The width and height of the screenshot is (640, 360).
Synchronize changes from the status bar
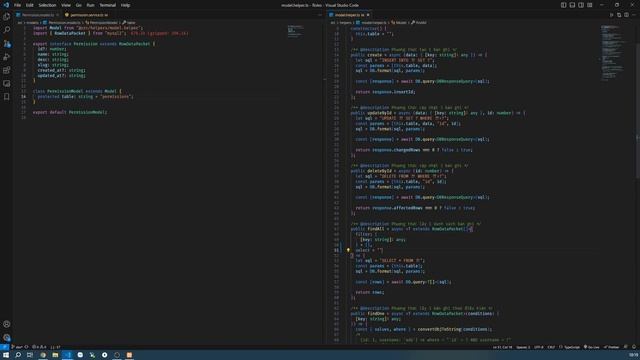pyautogui.click(x=27, y=347)
